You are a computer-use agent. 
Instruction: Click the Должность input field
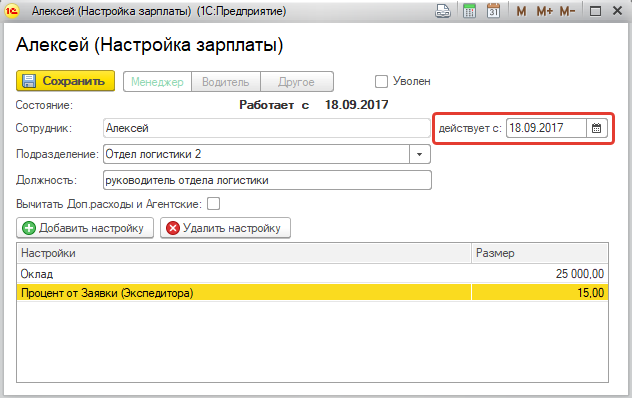[x=267, y=180]
